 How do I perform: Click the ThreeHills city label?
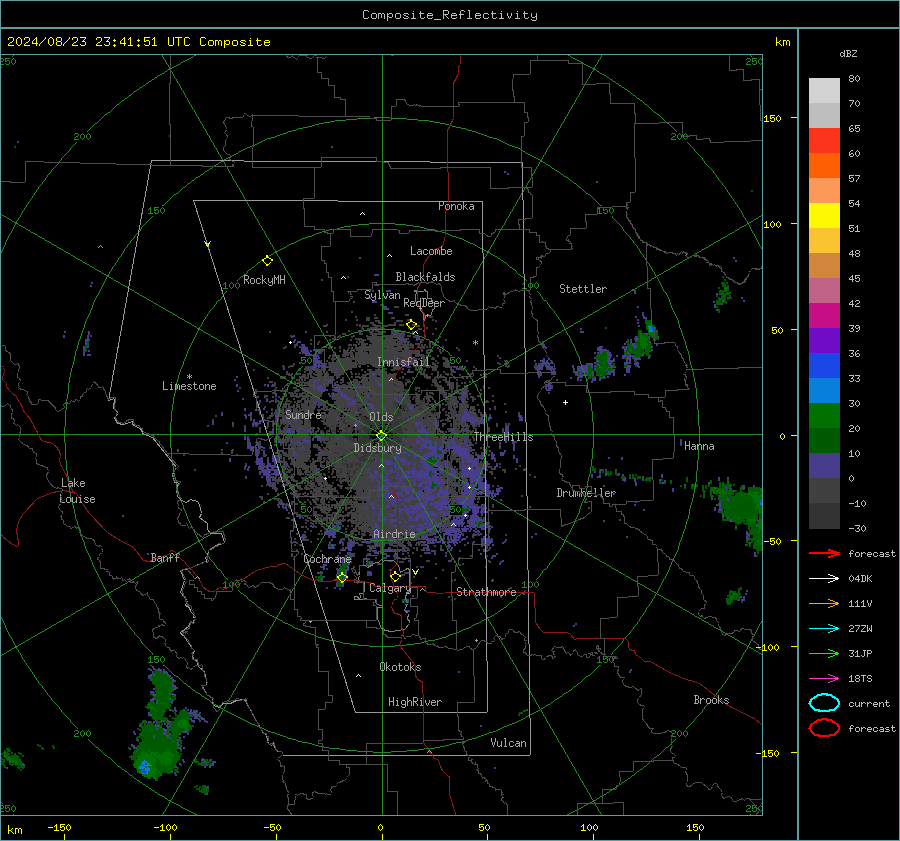point(503,437)
